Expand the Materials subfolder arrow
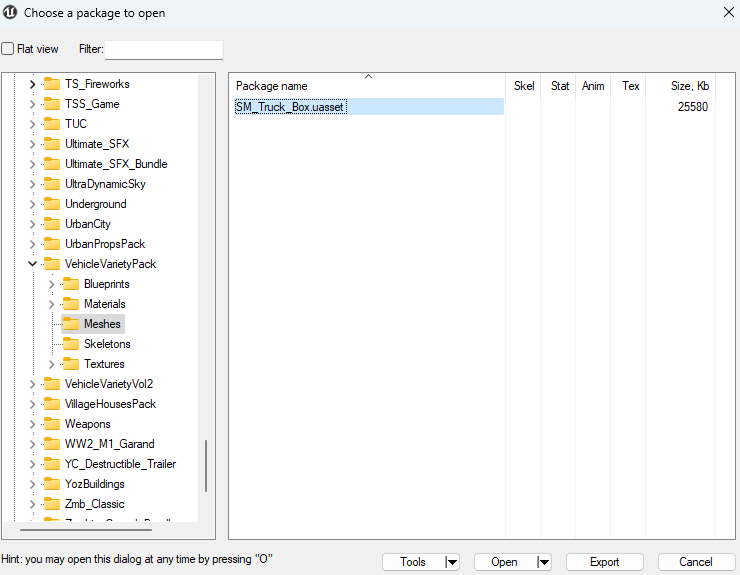This screenshot has width=740, height=575. click(51, 304)
